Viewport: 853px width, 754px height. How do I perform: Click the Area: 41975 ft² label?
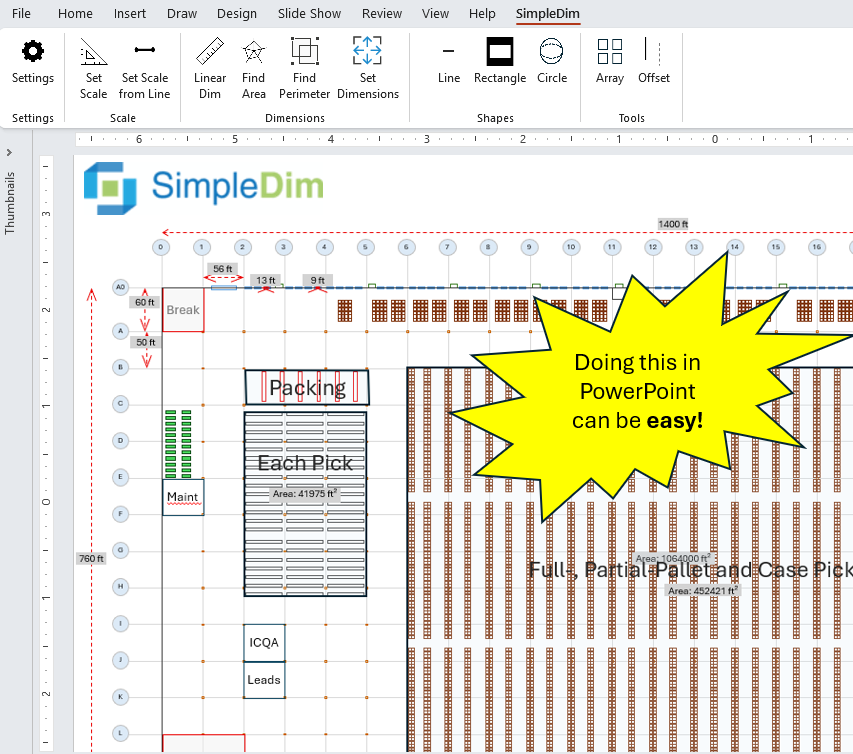(x=305, y=494)
